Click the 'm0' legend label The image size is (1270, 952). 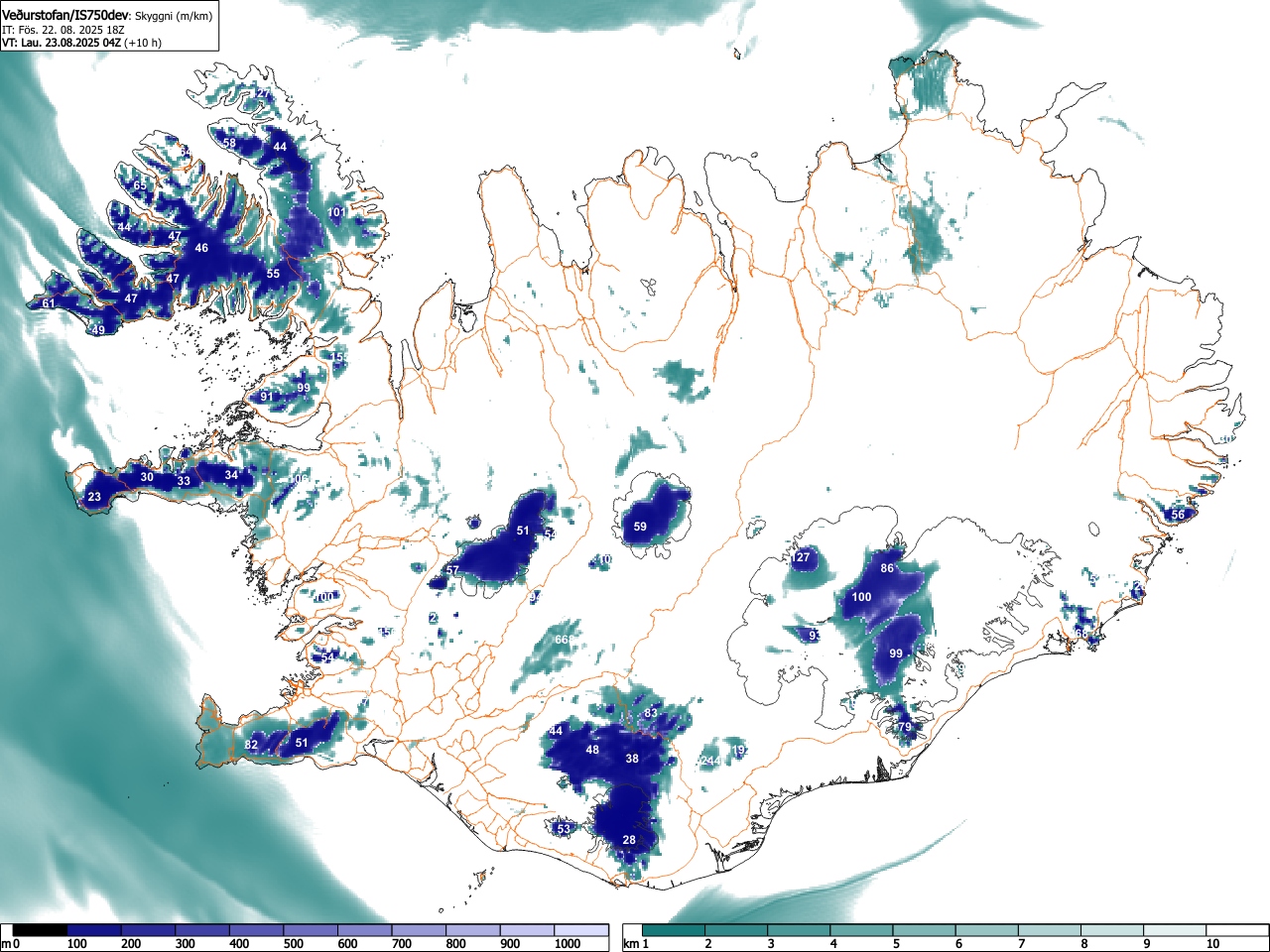(x=10, y=944)
